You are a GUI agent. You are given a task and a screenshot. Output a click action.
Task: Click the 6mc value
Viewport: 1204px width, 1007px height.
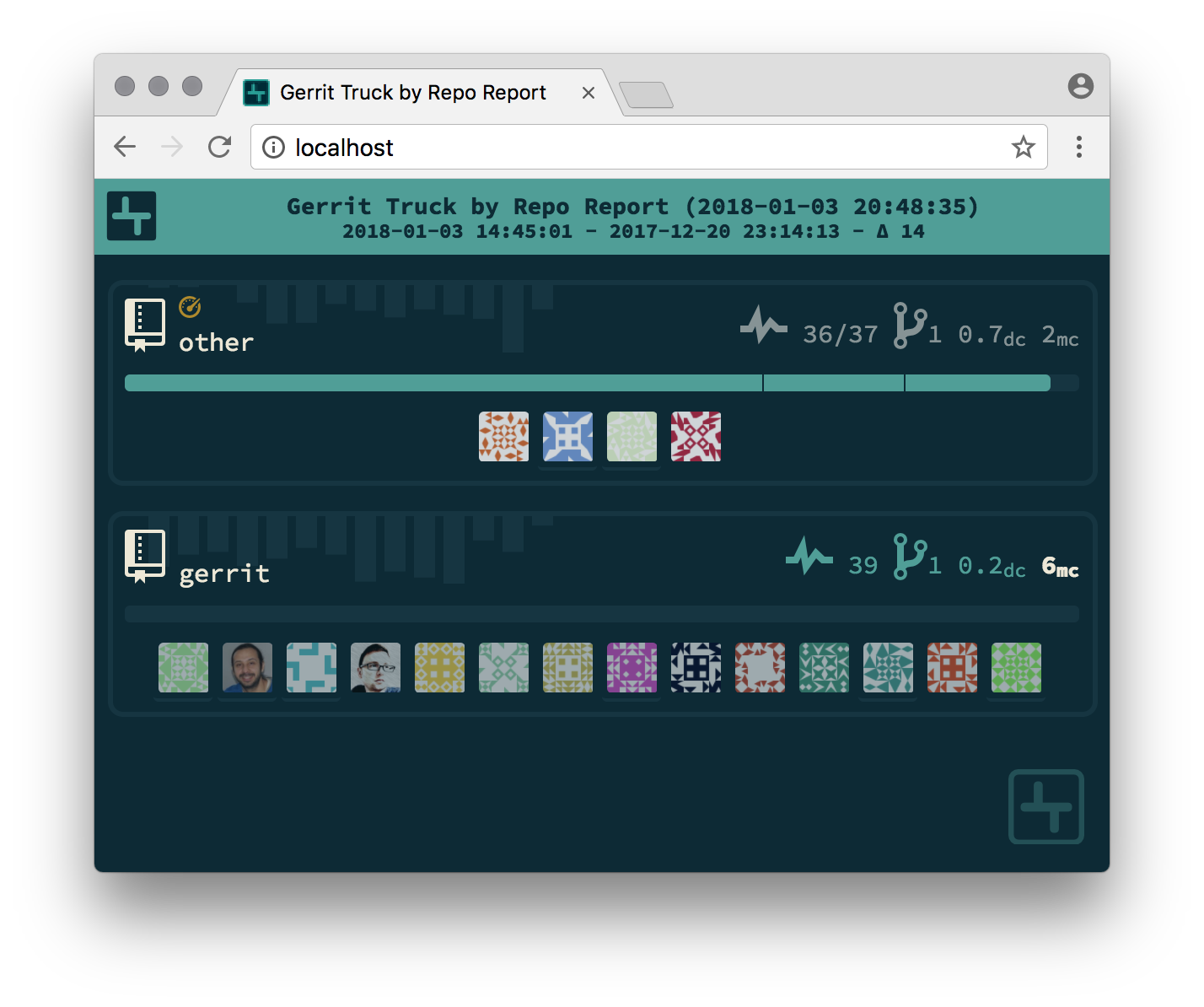1061,567
